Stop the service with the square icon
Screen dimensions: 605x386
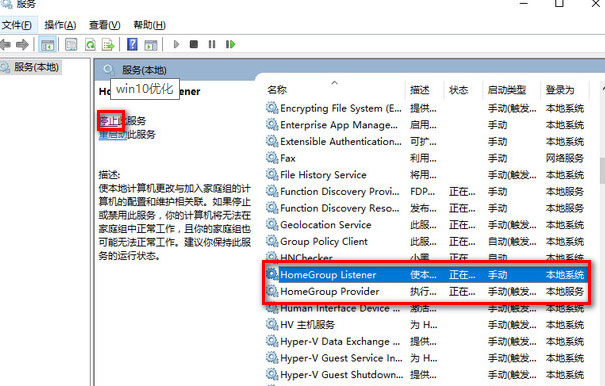tap(194, 44)
